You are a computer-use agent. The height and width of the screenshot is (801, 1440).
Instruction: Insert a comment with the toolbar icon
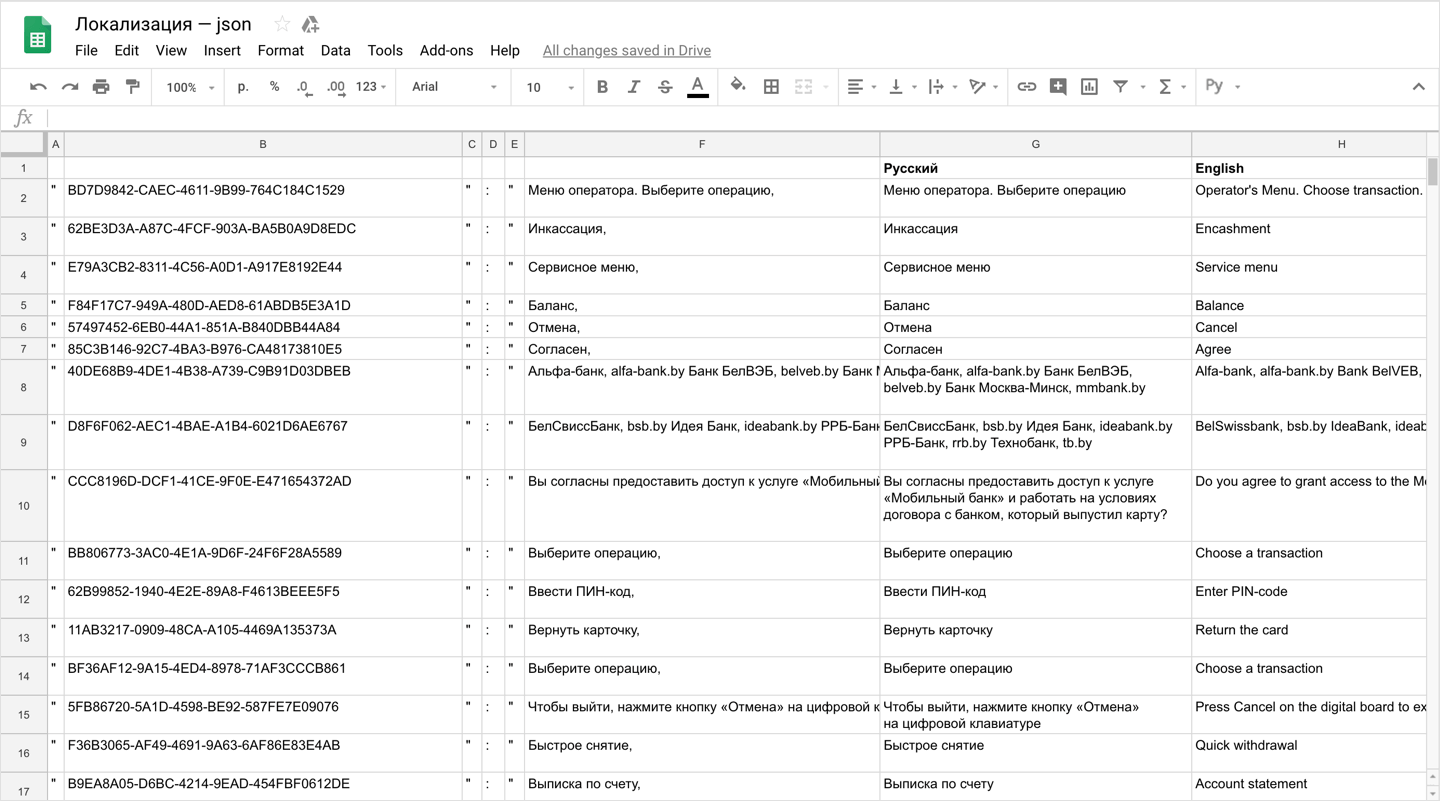(x=1057, y=87)
